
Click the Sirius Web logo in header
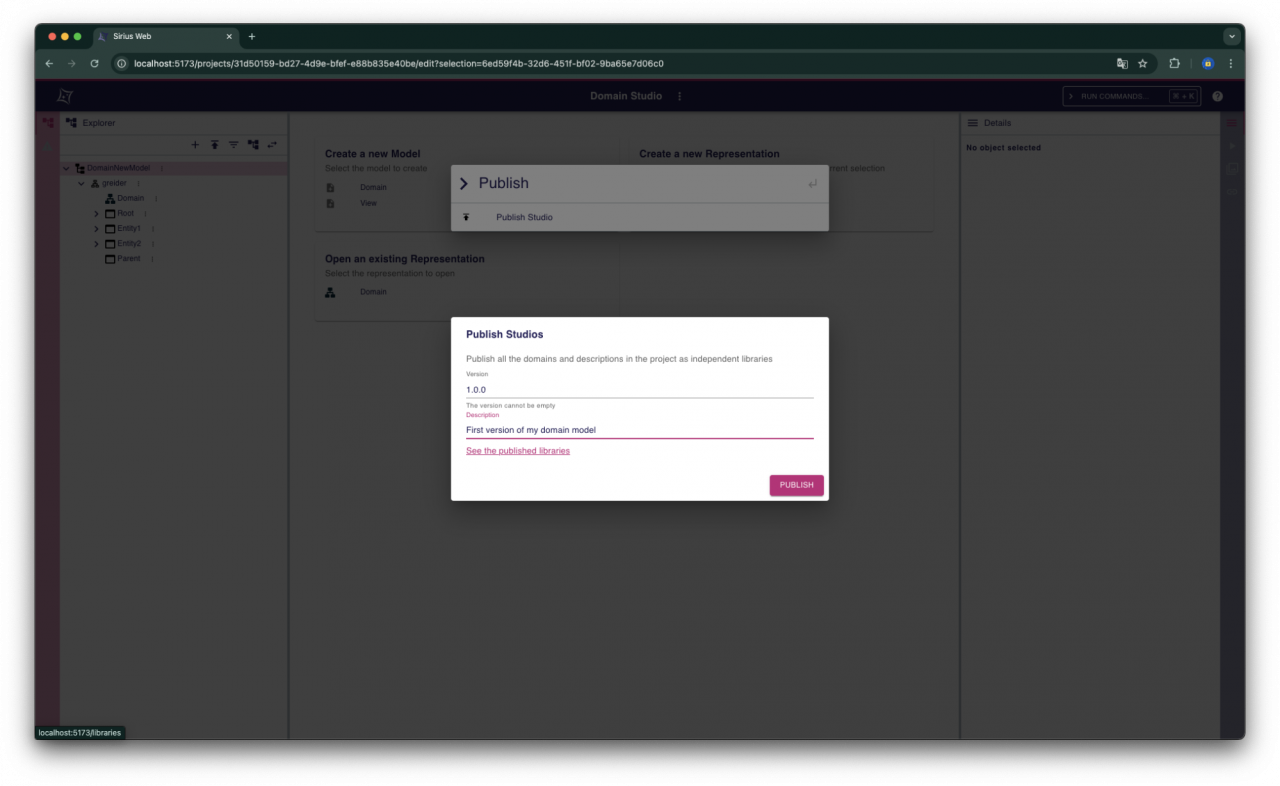pyautogui.click(x=65, y=96)
